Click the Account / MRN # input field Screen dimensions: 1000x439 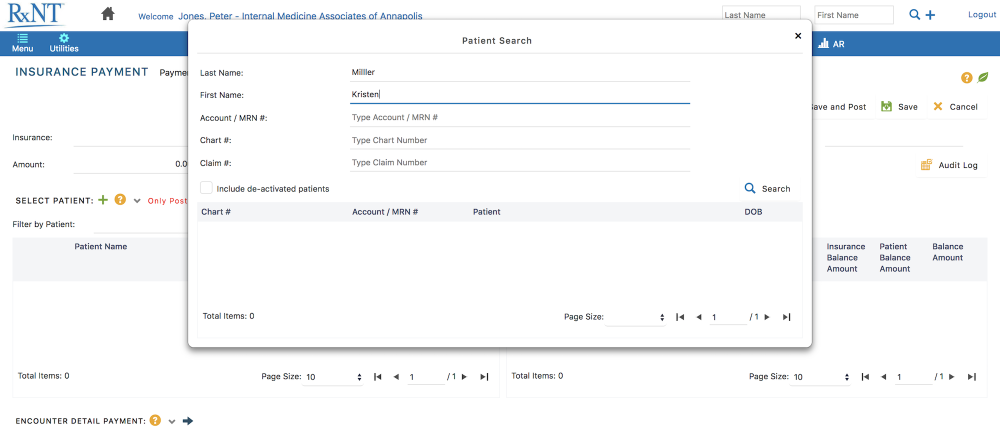click(520, 117)
